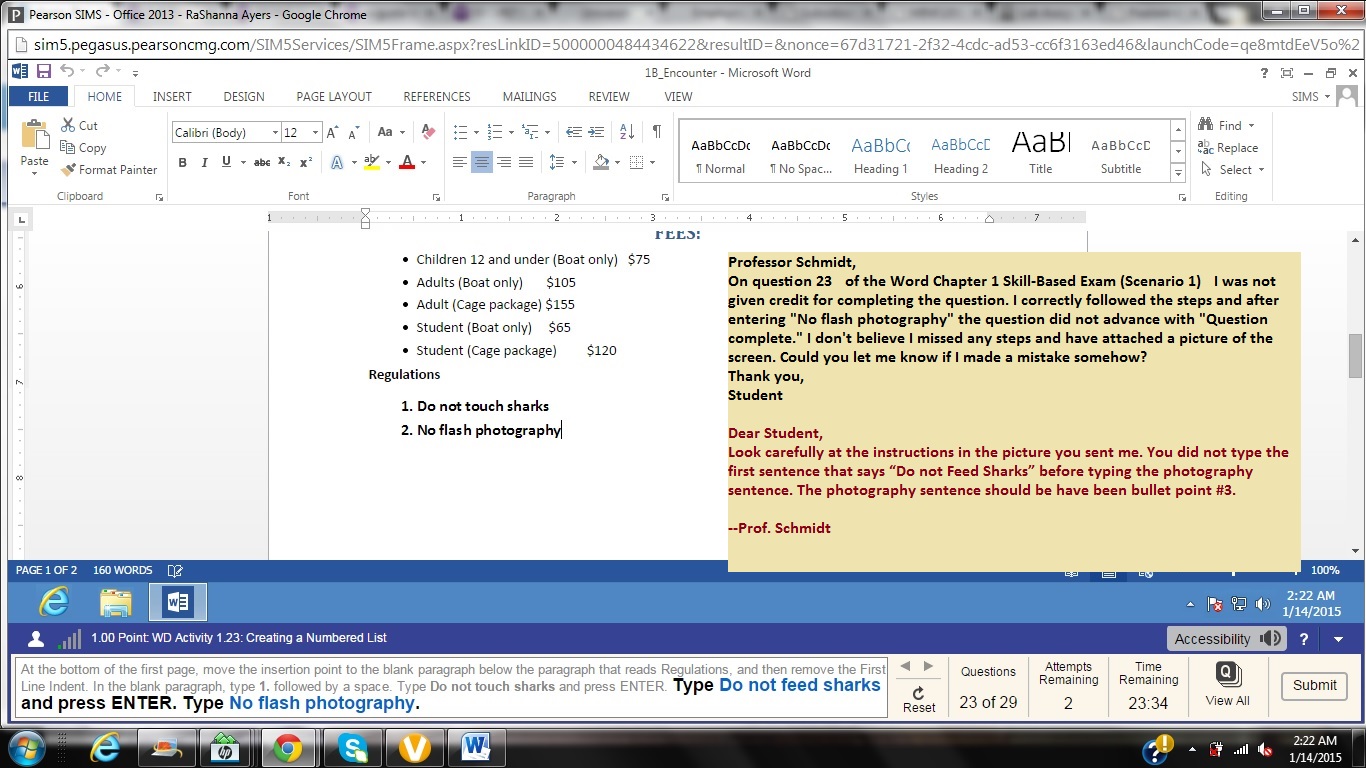This screenshot has height=768, width=1366.
Task: Click the red Font Color swatch
Action: click(x=407, y=162)
